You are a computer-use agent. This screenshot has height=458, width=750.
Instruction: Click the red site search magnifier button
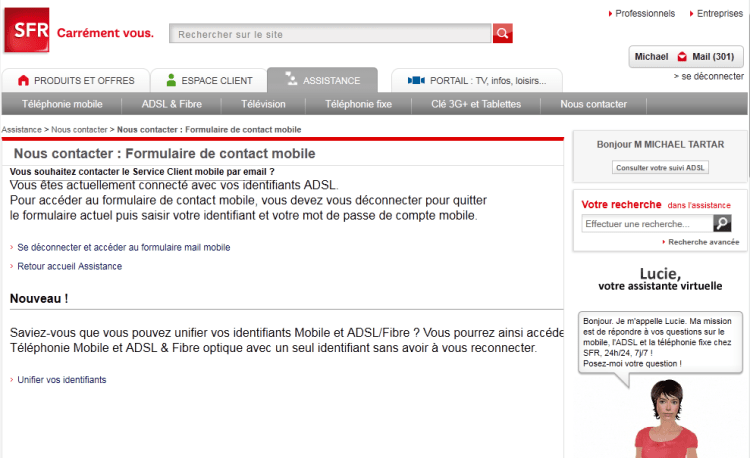(x=502, y=33)
